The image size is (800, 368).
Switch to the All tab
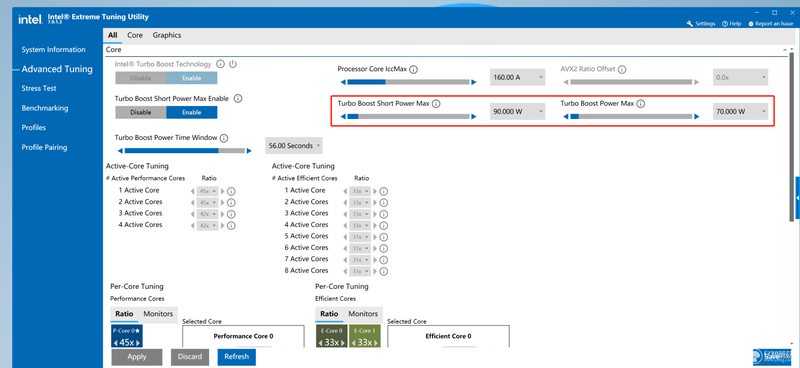(x=112, y=35)
